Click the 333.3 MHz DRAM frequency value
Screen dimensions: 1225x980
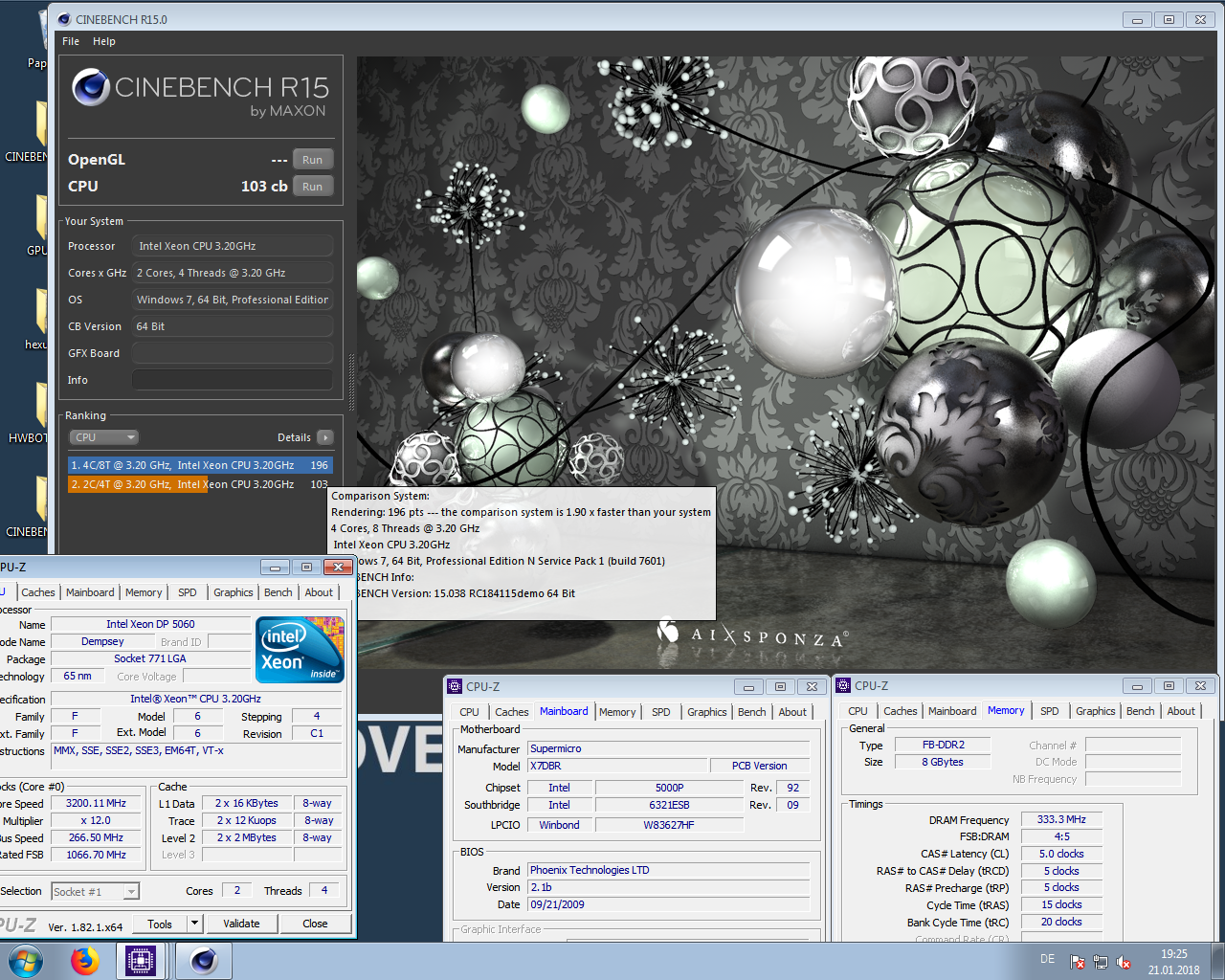[x=1061, y=819]
